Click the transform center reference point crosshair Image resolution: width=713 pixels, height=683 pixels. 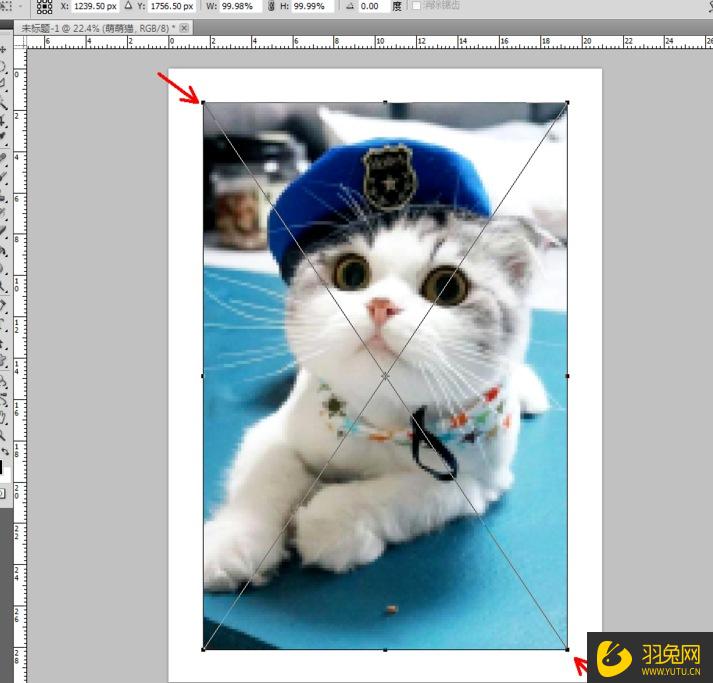(385, 376)
